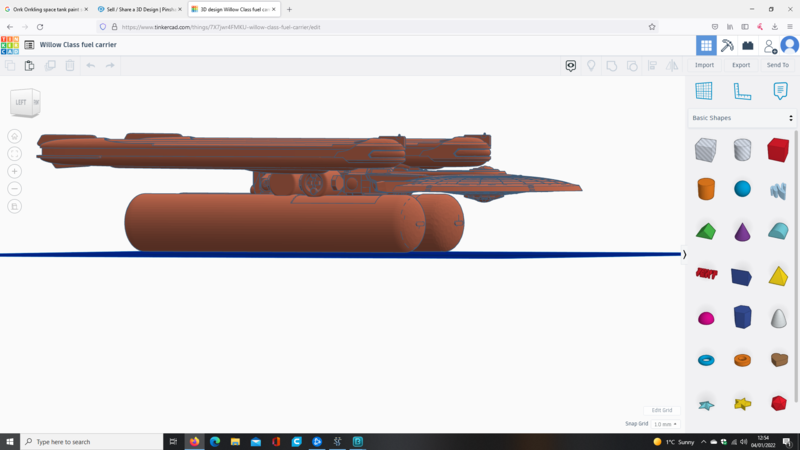Click the Copy icon in toolbar

pyautogui.click(x=10, y=65)
